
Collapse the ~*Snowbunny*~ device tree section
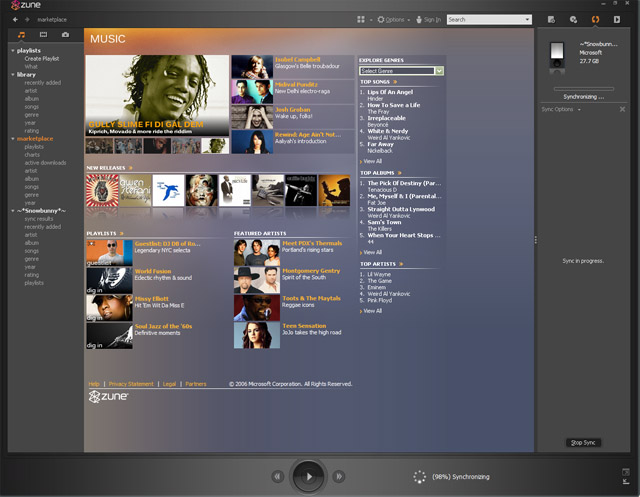point(13,211)
